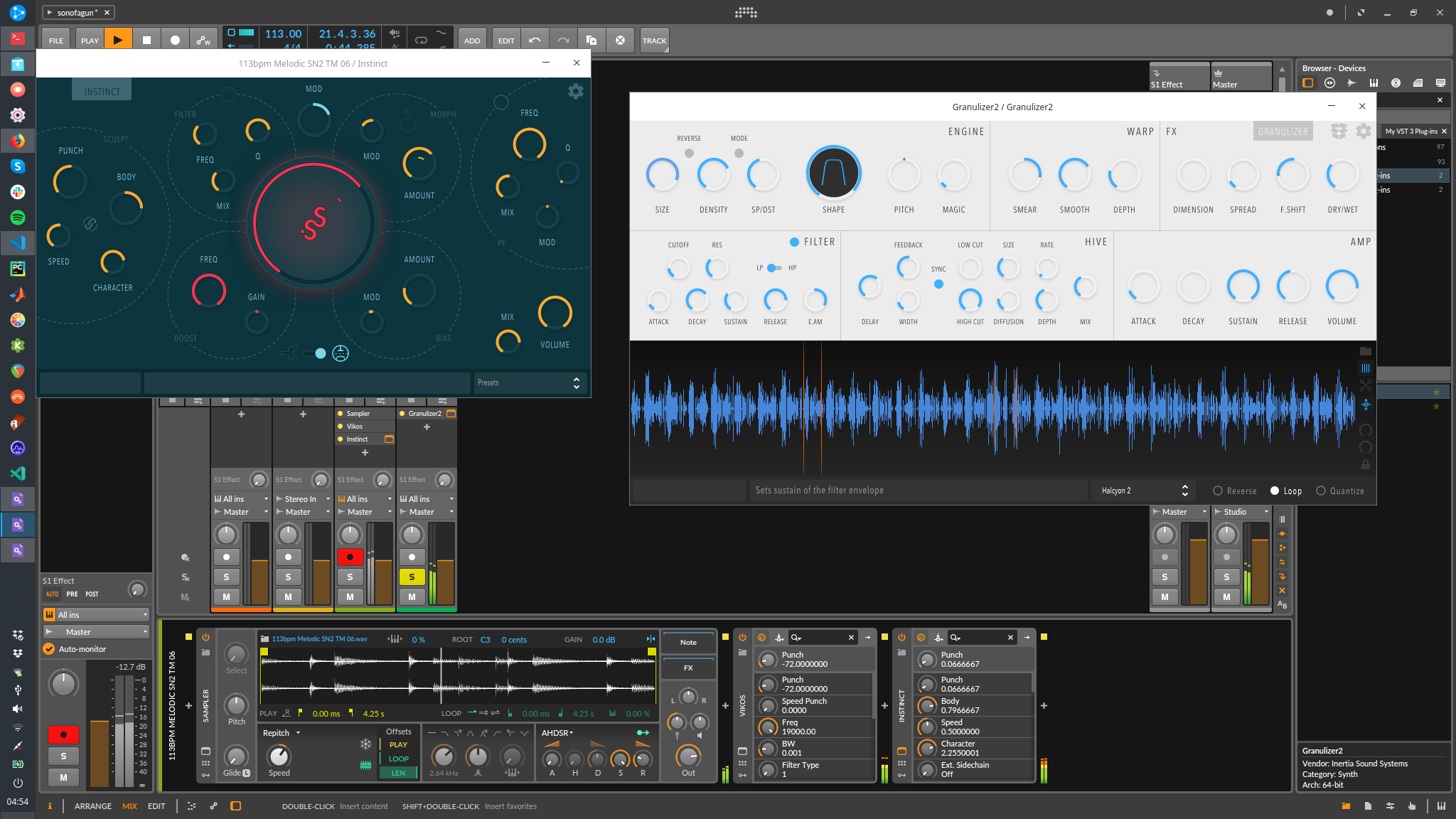
Task: Open the AHDSR envelope dropdown
Action: click(557, 732)
